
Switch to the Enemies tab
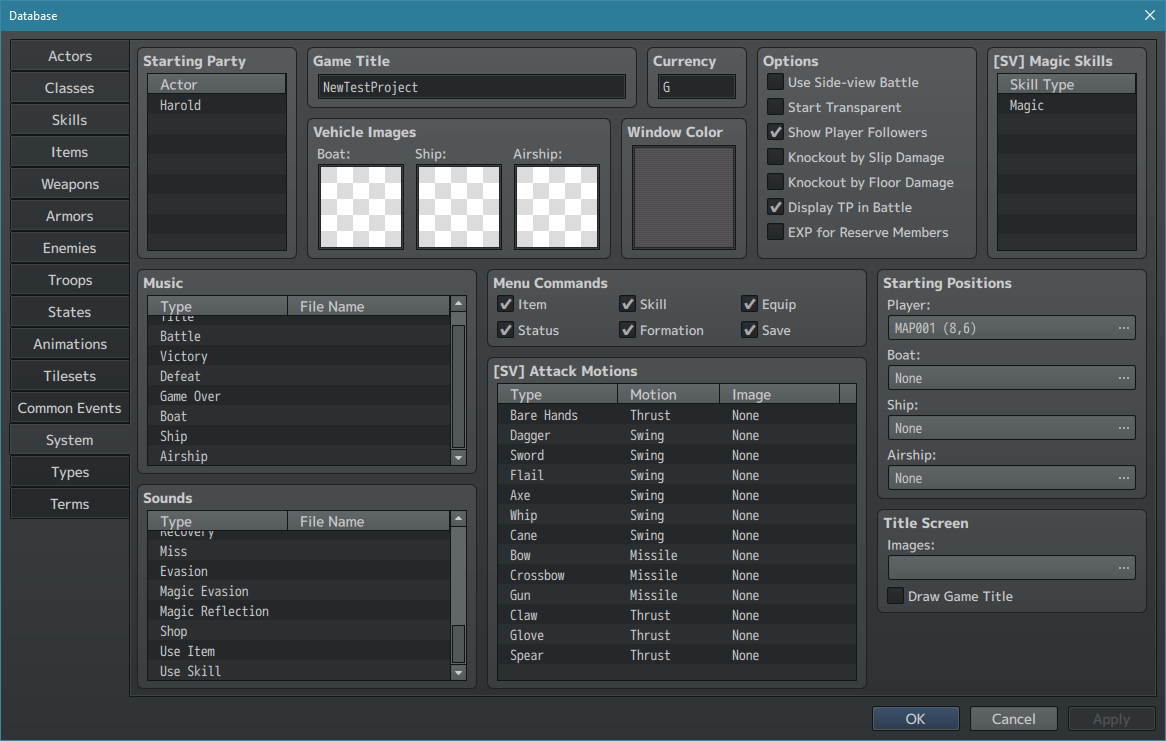click(x=70, y=248)
